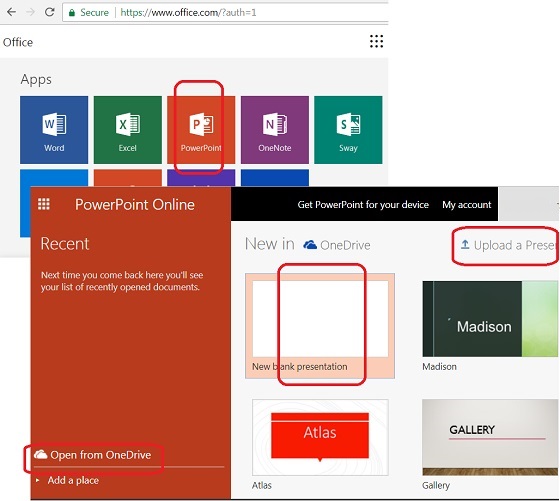This screenshot has width=560, height=501.
Task: Click the Atlas template caption
Action: pyautogui.click(x=262, y=485)
